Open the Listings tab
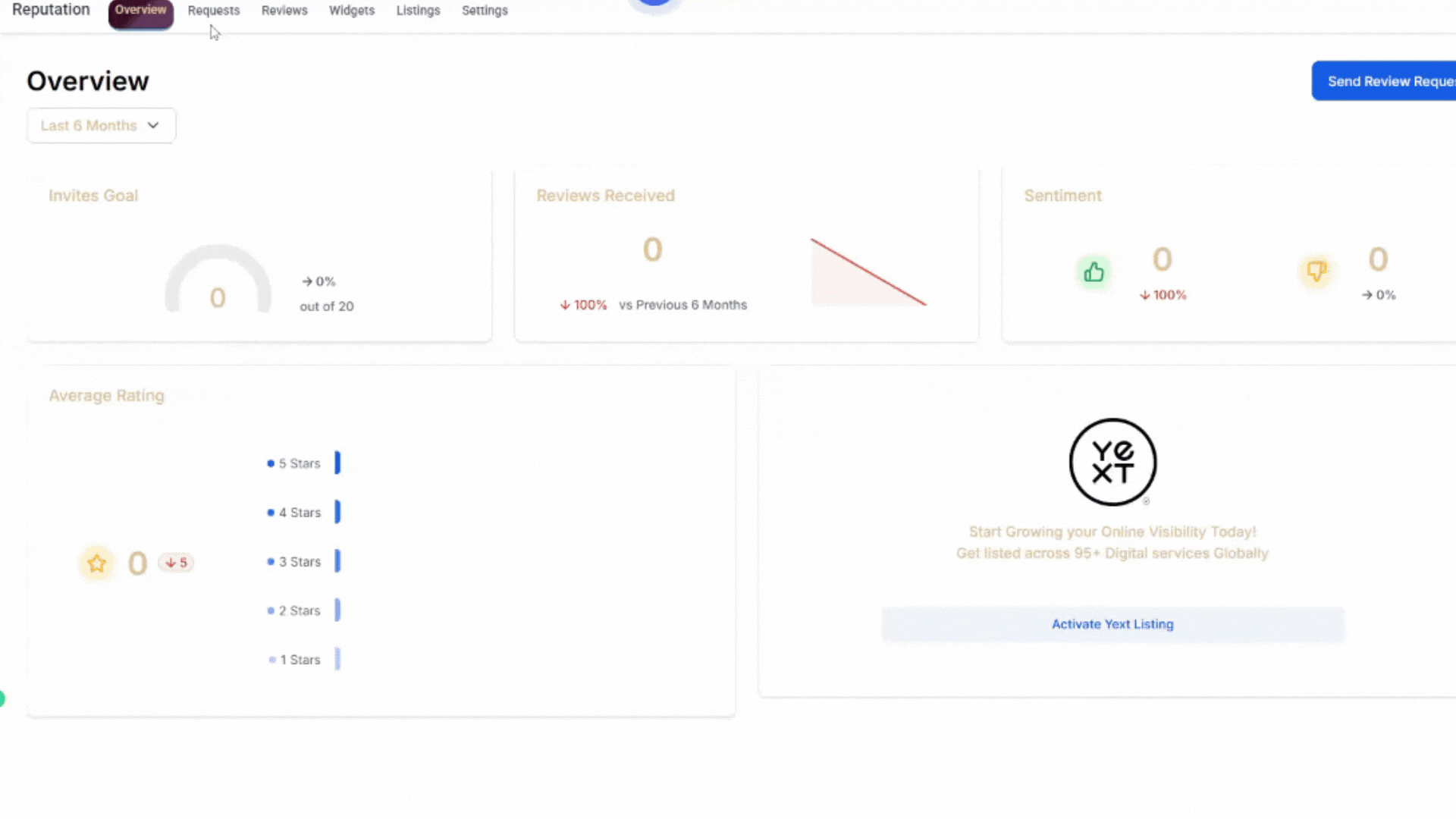 (x=418, y=11)
